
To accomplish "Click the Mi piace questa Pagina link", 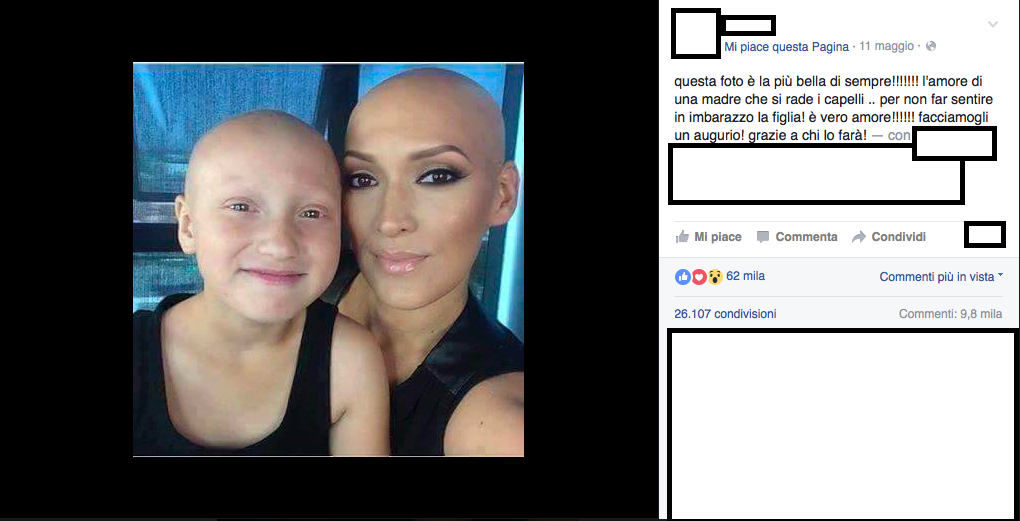I will (x=786, y=47).
